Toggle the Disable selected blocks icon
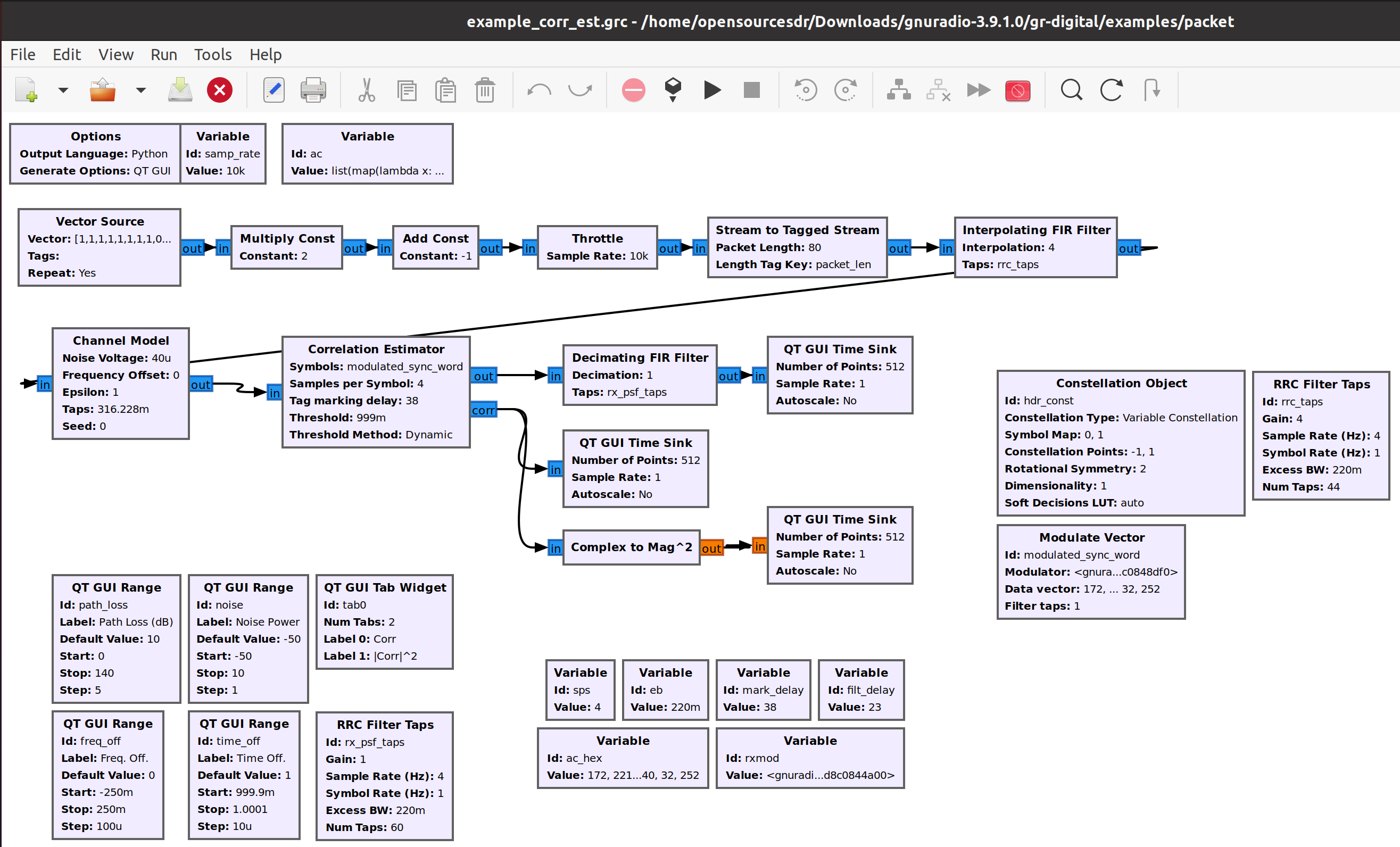Image resolution: width=1400 pixels, height=847 pixels. pos(938,90)
